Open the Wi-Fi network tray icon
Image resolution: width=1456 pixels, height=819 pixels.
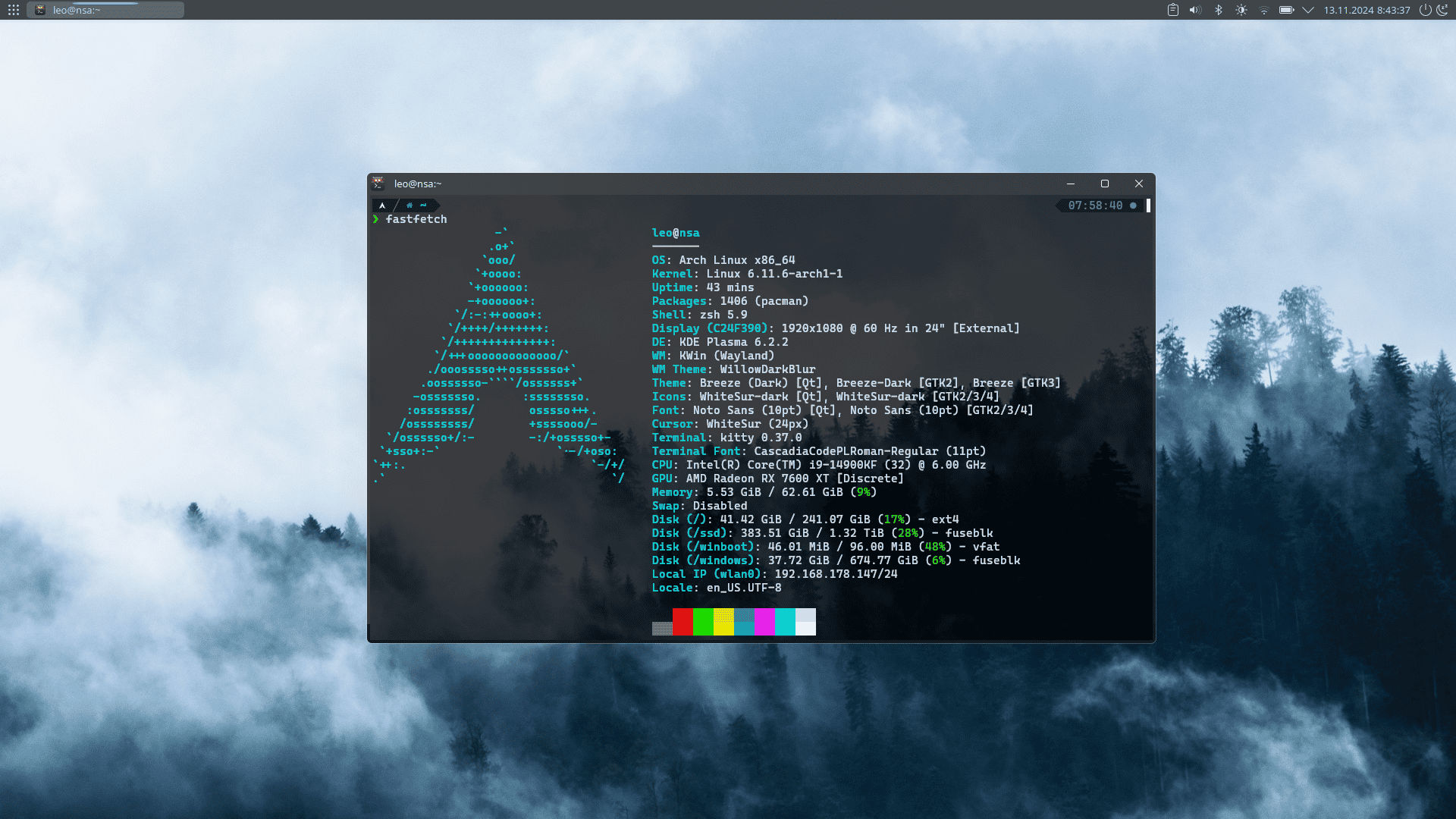1264,10
